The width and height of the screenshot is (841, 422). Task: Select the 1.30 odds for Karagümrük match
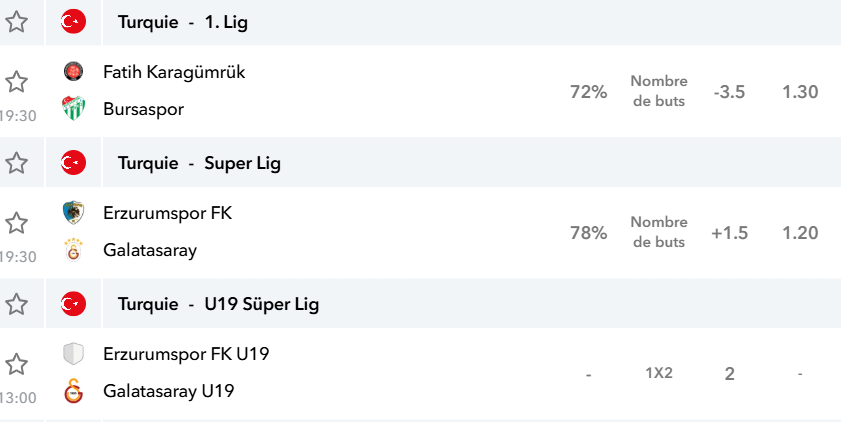click(800, 92)
